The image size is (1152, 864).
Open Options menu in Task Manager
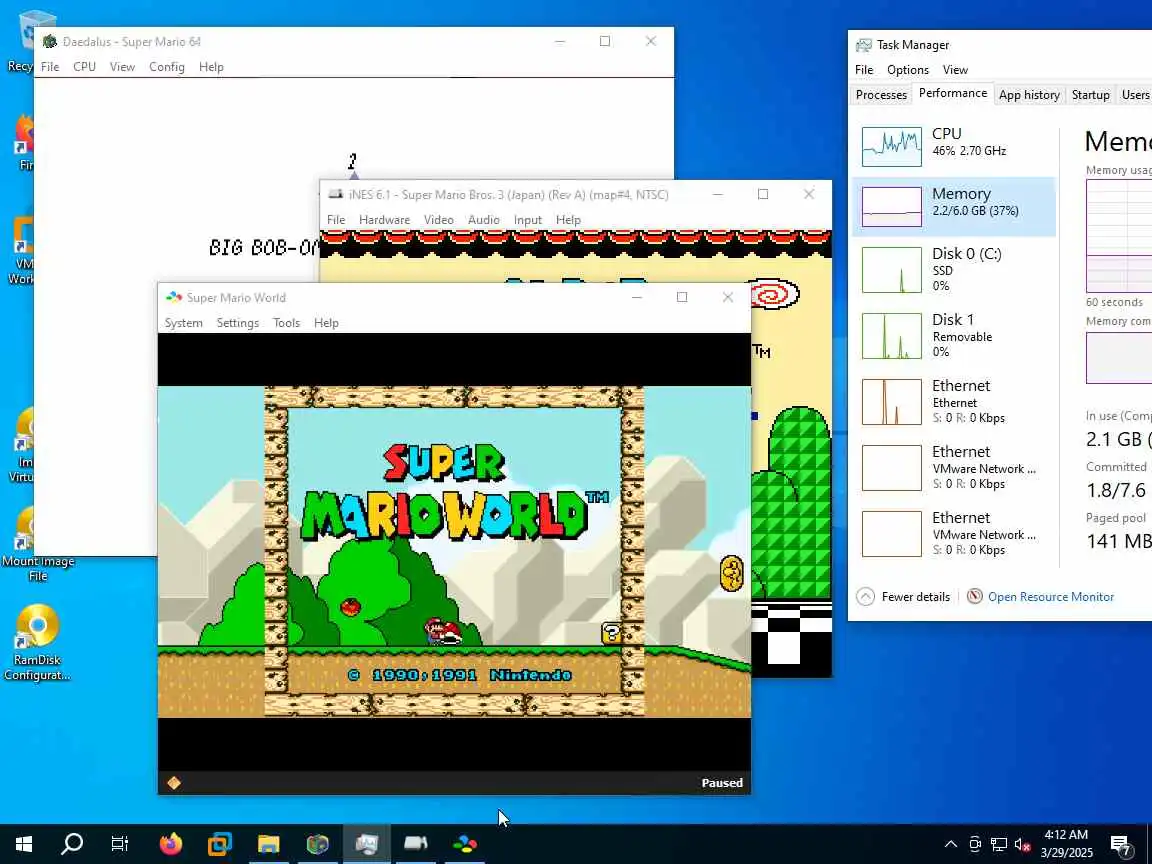(x=907, y=70)
